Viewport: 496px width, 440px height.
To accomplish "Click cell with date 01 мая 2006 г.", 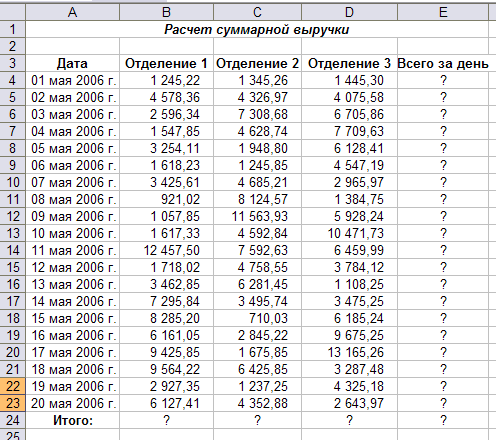I will click(72, 80).
